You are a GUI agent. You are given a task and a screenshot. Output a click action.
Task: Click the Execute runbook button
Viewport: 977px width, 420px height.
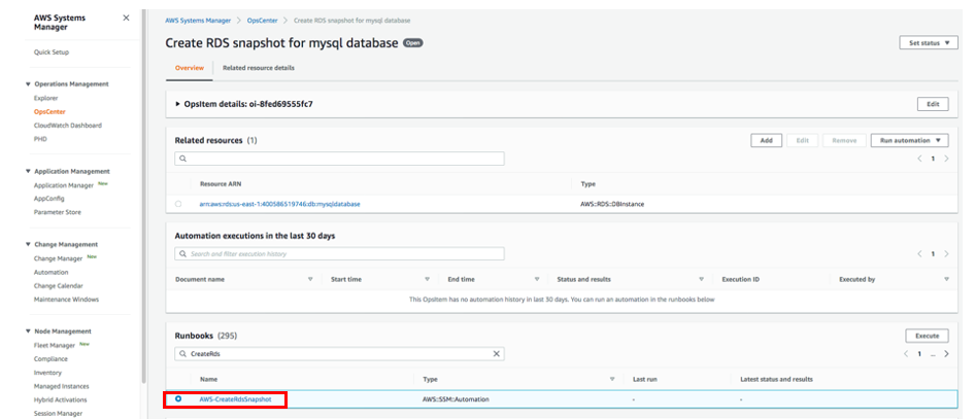(927, 336)
